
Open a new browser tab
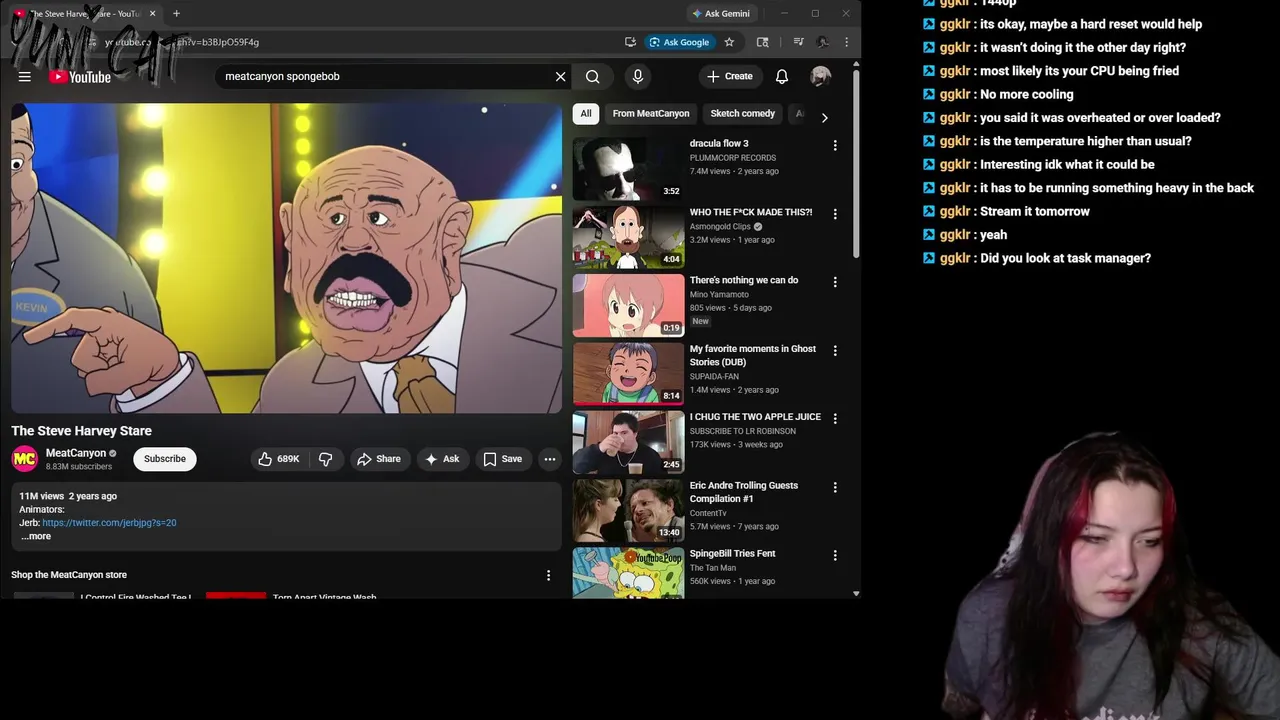point(176,13)
